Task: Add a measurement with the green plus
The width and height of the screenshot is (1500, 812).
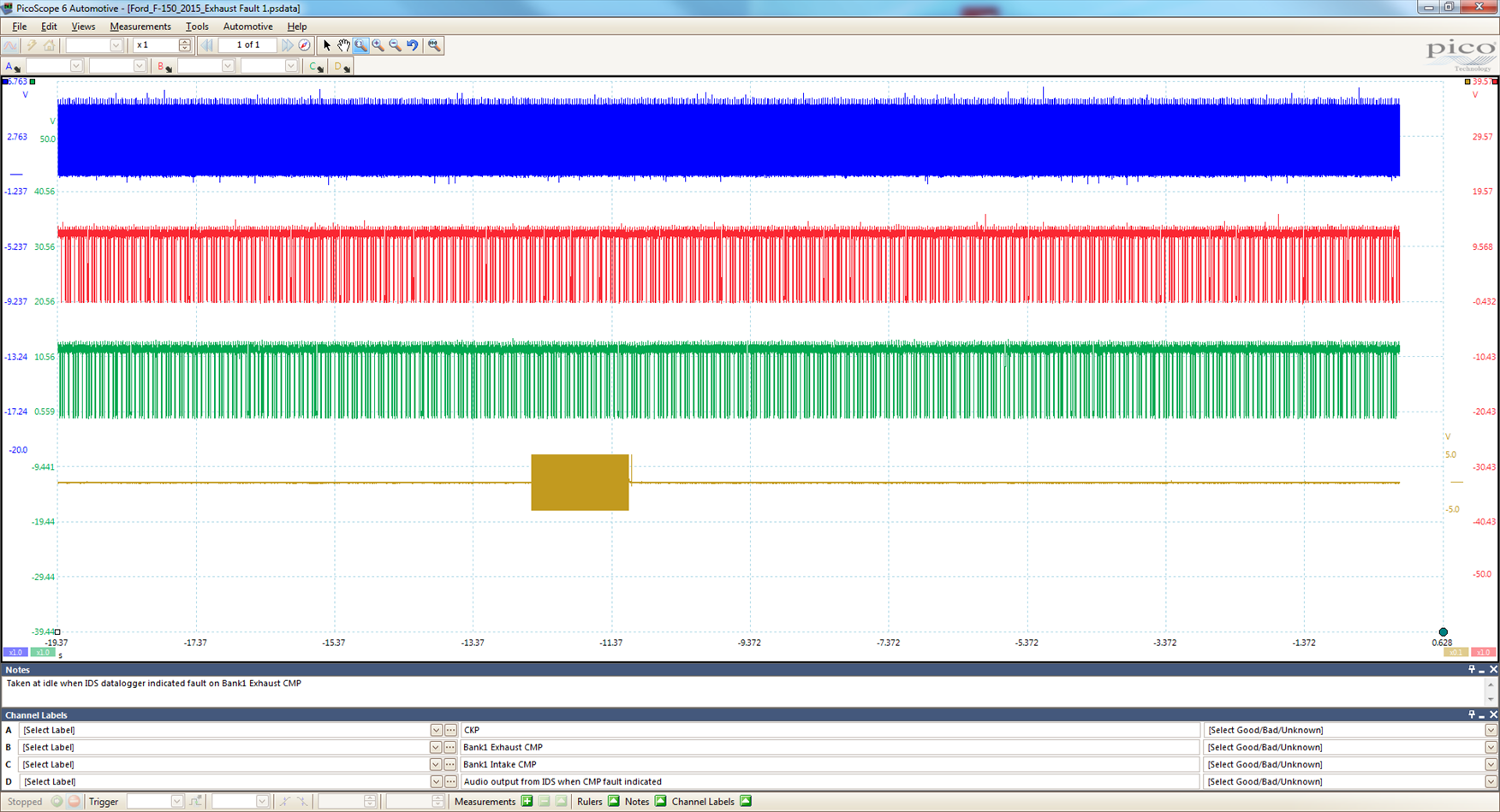Action: pos(527,802)
